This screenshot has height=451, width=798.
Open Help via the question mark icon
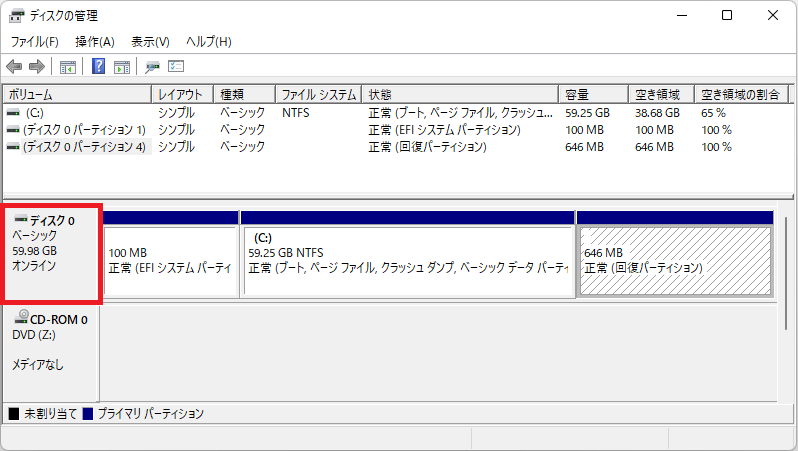coord(98,66)
